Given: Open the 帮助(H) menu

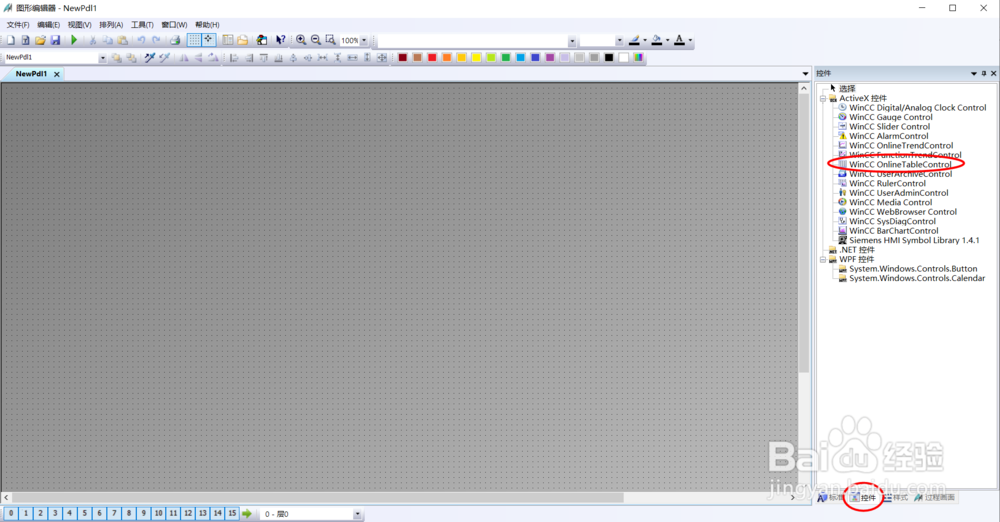Looking at the screenshot, I should [x=207, y=25].
